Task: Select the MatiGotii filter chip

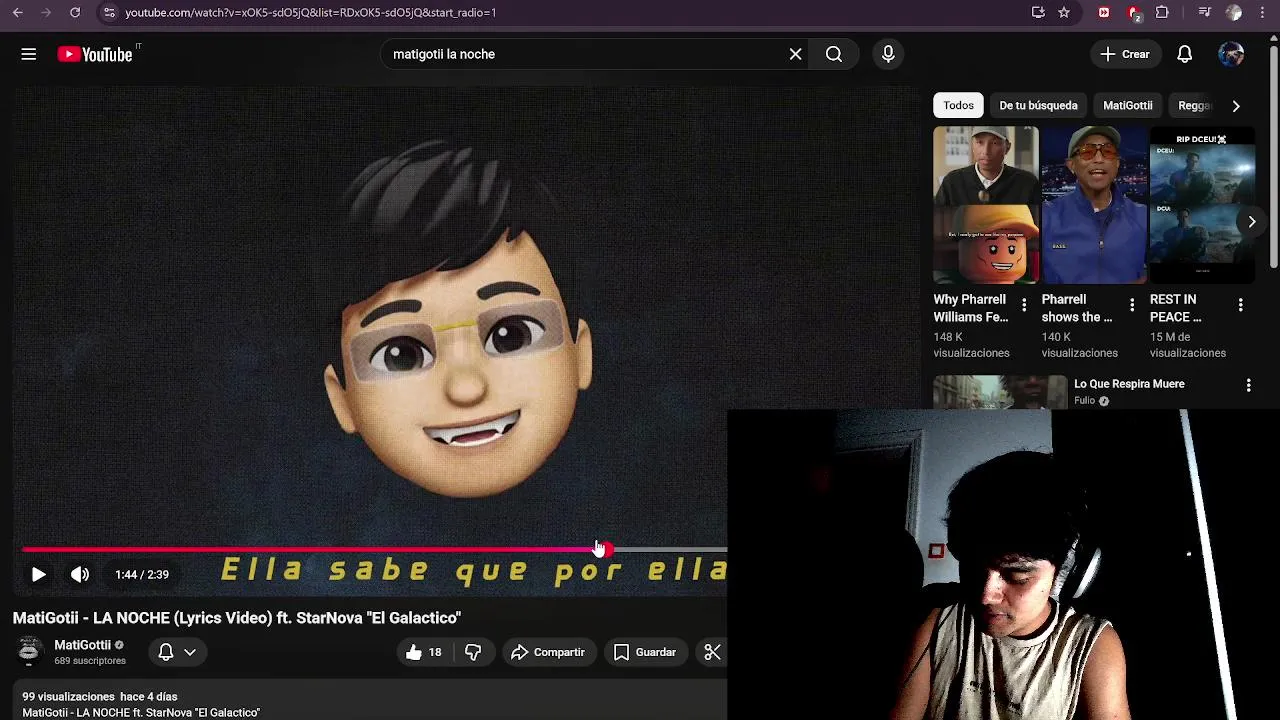Action: 1127,105
